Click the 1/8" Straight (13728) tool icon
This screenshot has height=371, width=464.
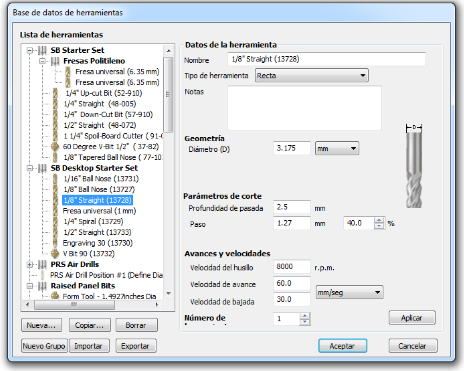tap(55, 200)
